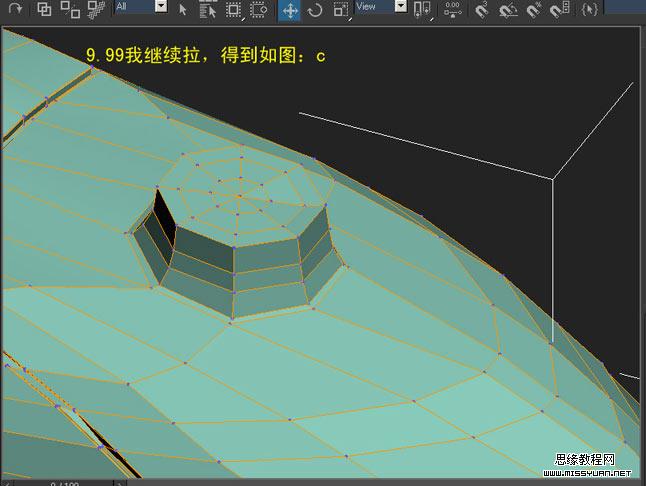The width and height of the screenshot is (646, 486).
Task: Pick the Select and Scale tool
Action: pyautogui.click(x=341, y=10)
